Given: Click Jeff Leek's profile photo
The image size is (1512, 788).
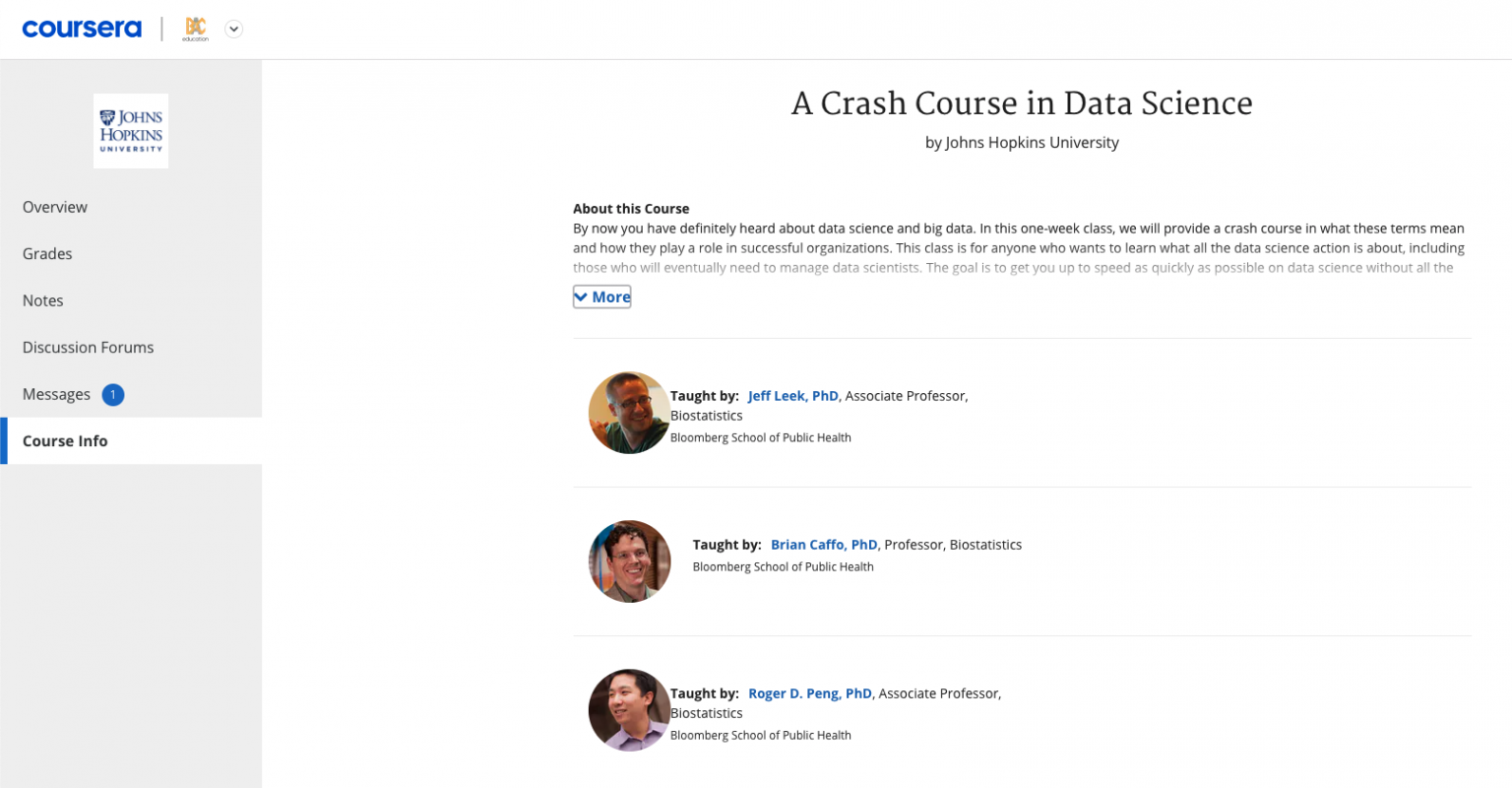Looking at the screenshot, I should click(629, 413).
